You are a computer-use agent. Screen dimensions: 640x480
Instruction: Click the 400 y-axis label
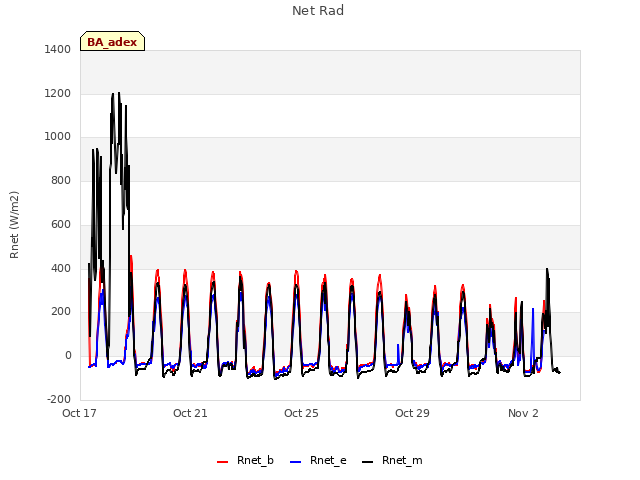[61, 269]
